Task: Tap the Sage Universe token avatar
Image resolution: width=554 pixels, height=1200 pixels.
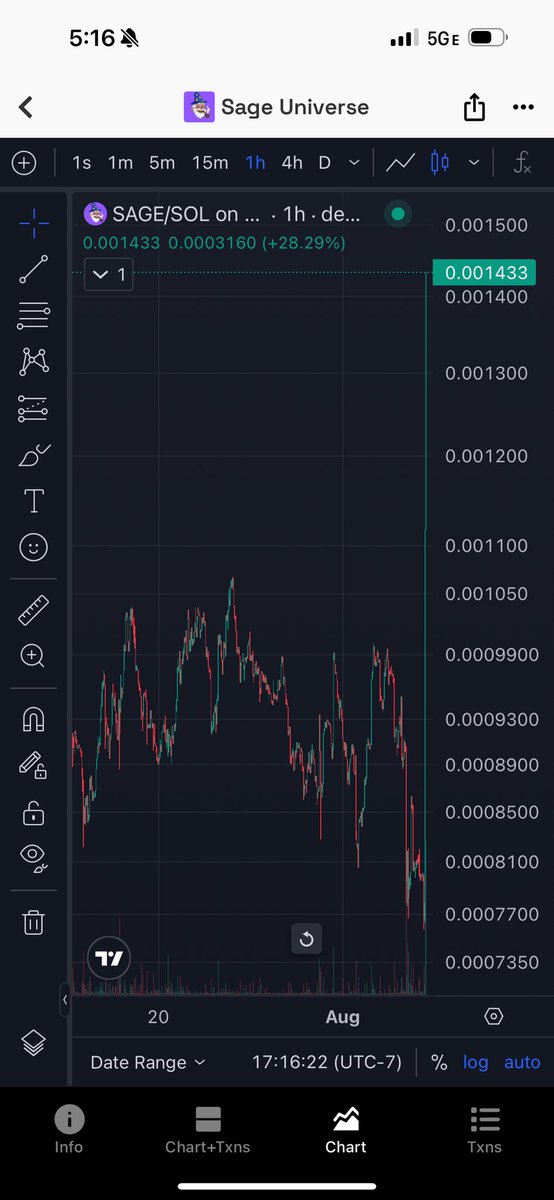Action: point(199,107)
